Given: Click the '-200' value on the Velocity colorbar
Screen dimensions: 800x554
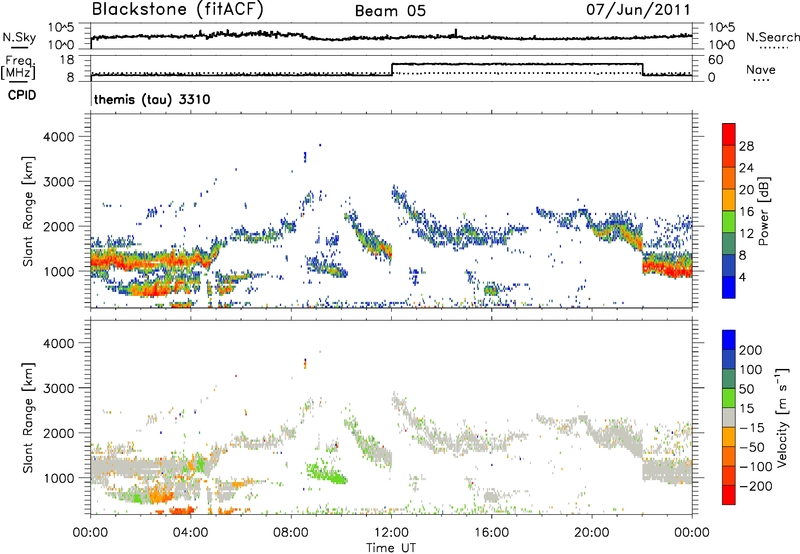Looking at the screenshot, I should (756, 486).
